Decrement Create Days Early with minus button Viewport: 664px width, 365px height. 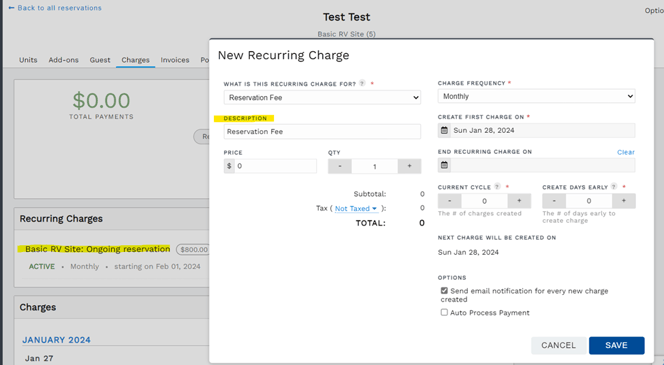point(554,201)
